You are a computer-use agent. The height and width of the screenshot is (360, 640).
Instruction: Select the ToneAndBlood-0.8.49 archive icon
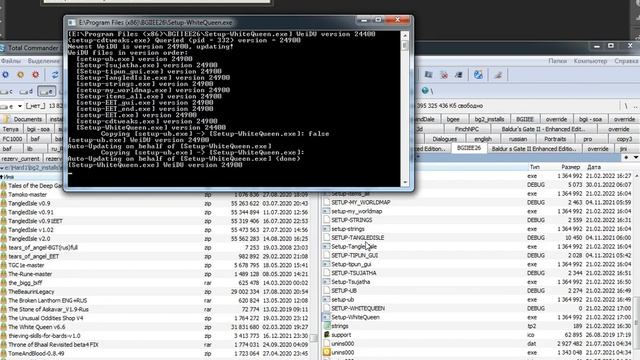[x=4, y=353]
